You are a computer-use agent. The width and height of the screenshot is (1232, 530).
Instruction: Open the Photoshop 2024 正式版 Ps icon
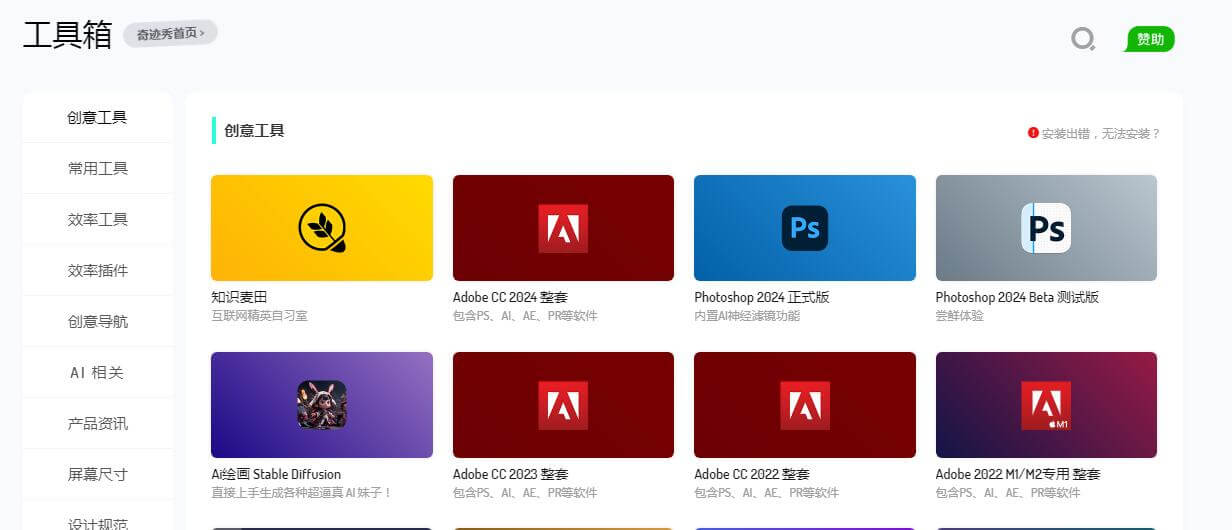coord(805,228)
